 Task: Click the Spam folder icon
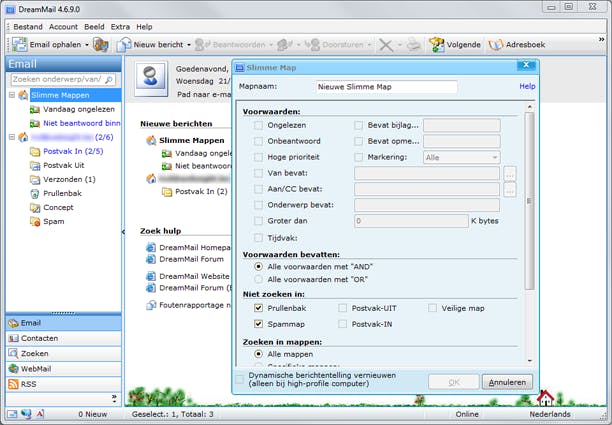(x=35, y=222)
